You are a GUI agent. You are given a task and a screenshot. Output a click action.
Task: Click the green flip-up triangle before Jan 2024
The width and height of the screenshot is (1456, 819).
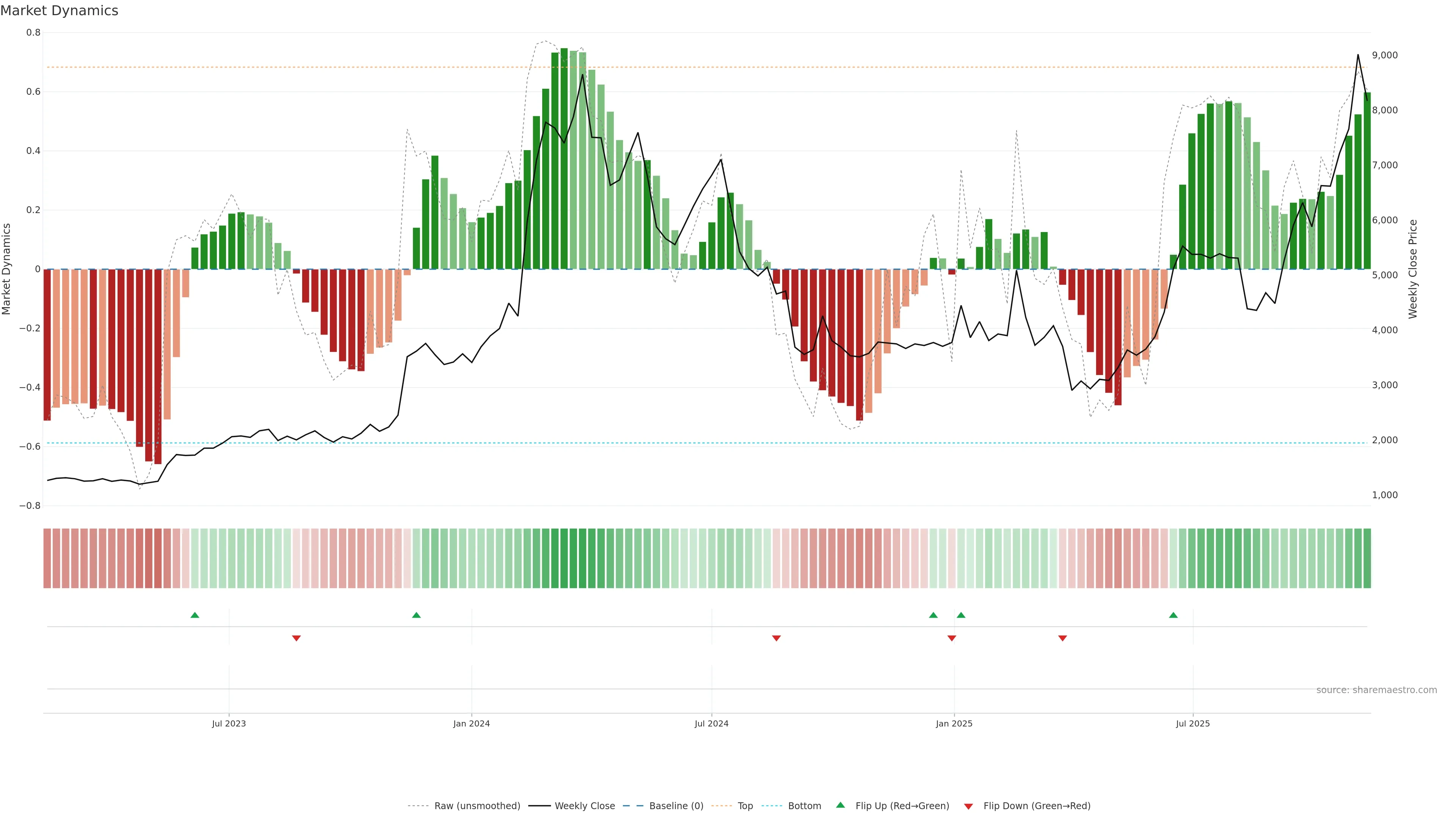tap(417, 615)
